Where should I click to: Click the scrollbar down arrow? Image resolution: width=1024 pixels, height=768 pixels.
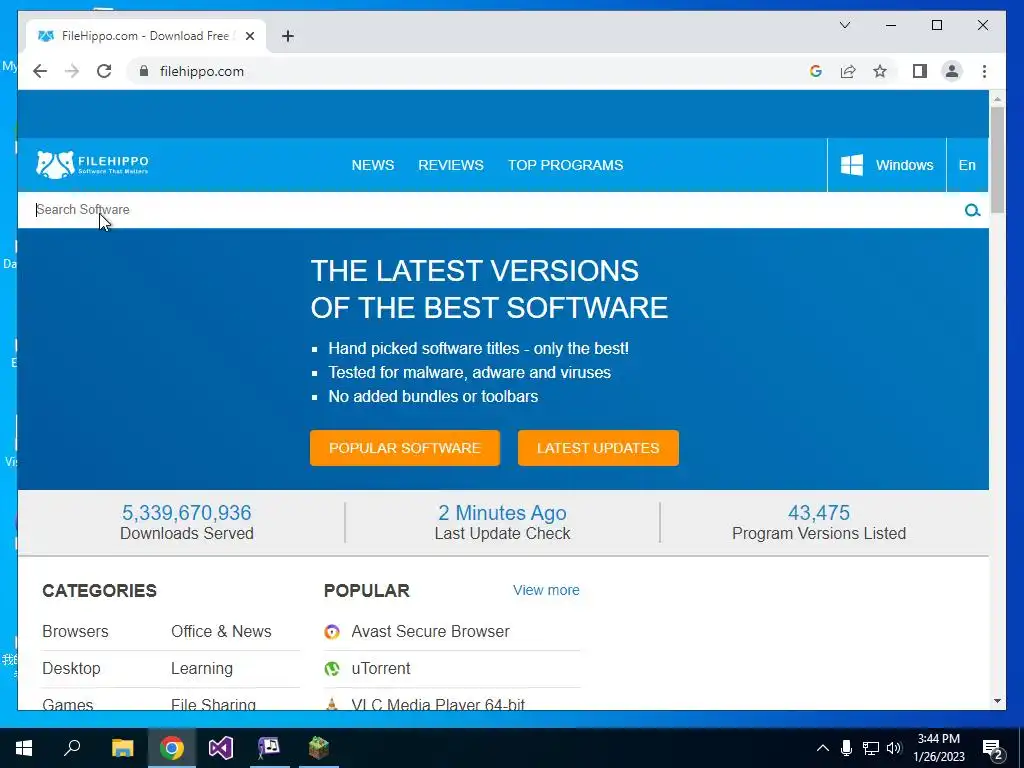pyautogui.click(x=997, y=701)
